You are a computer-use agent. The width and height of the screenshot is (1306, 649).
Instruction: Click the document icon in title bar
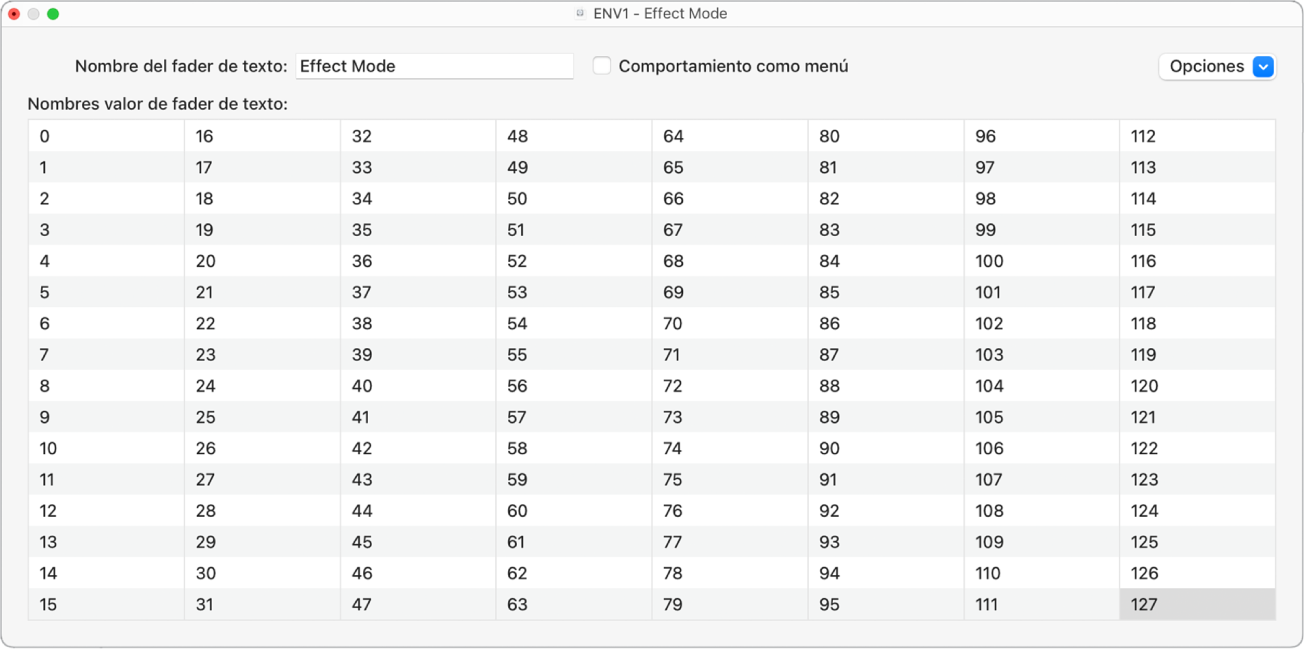(580, 14)
